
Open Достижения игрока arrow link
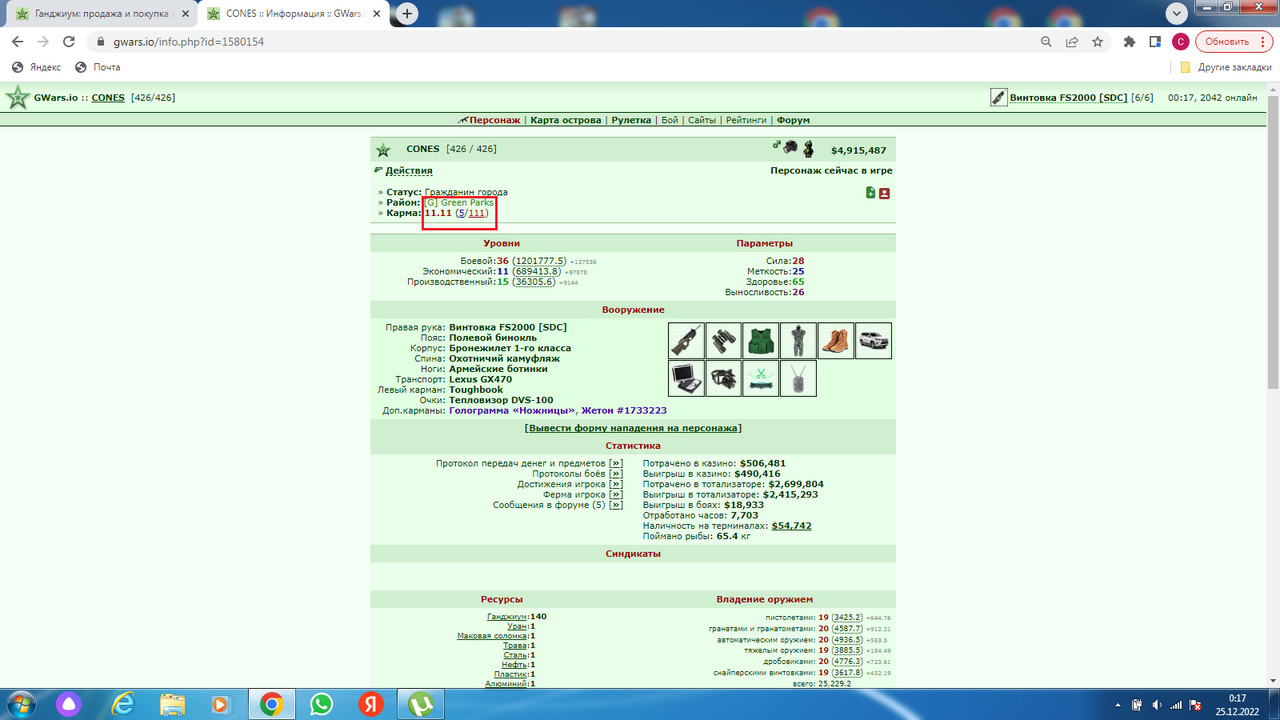616,484
